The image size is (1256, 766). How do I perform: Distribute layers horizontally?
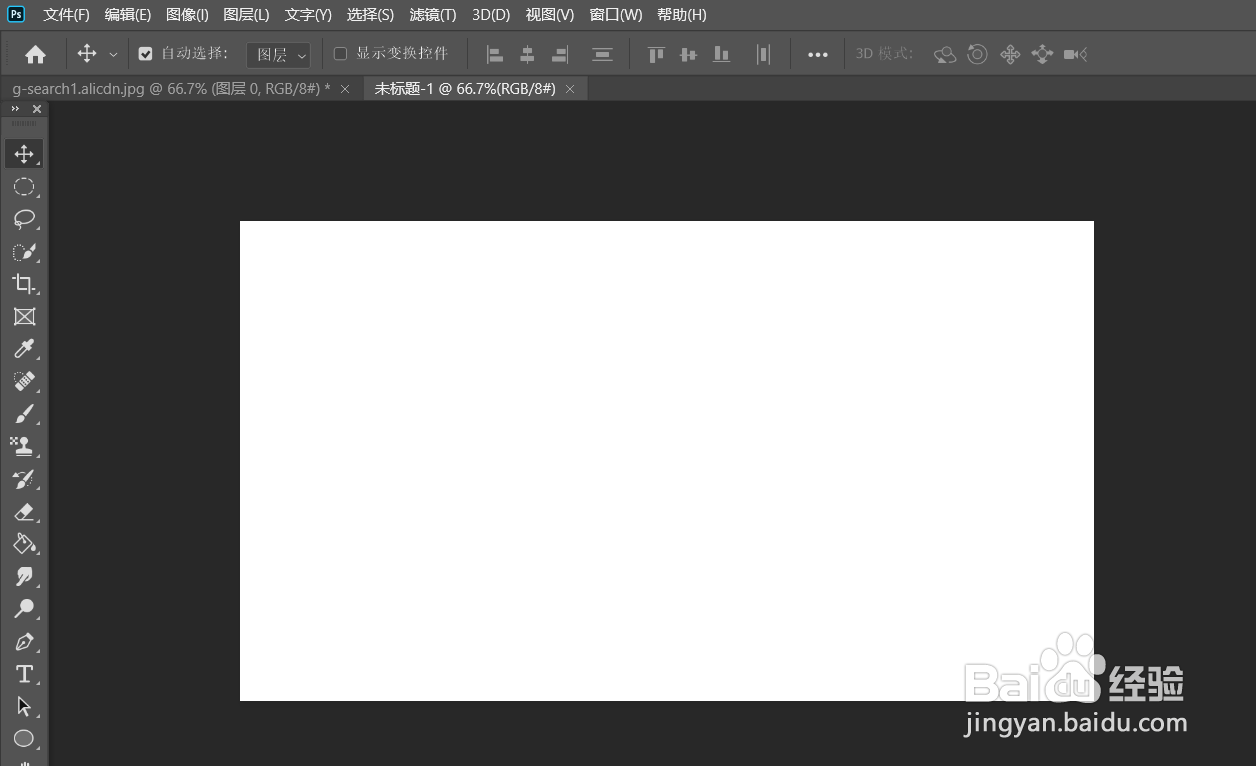[x=763, y=54]
